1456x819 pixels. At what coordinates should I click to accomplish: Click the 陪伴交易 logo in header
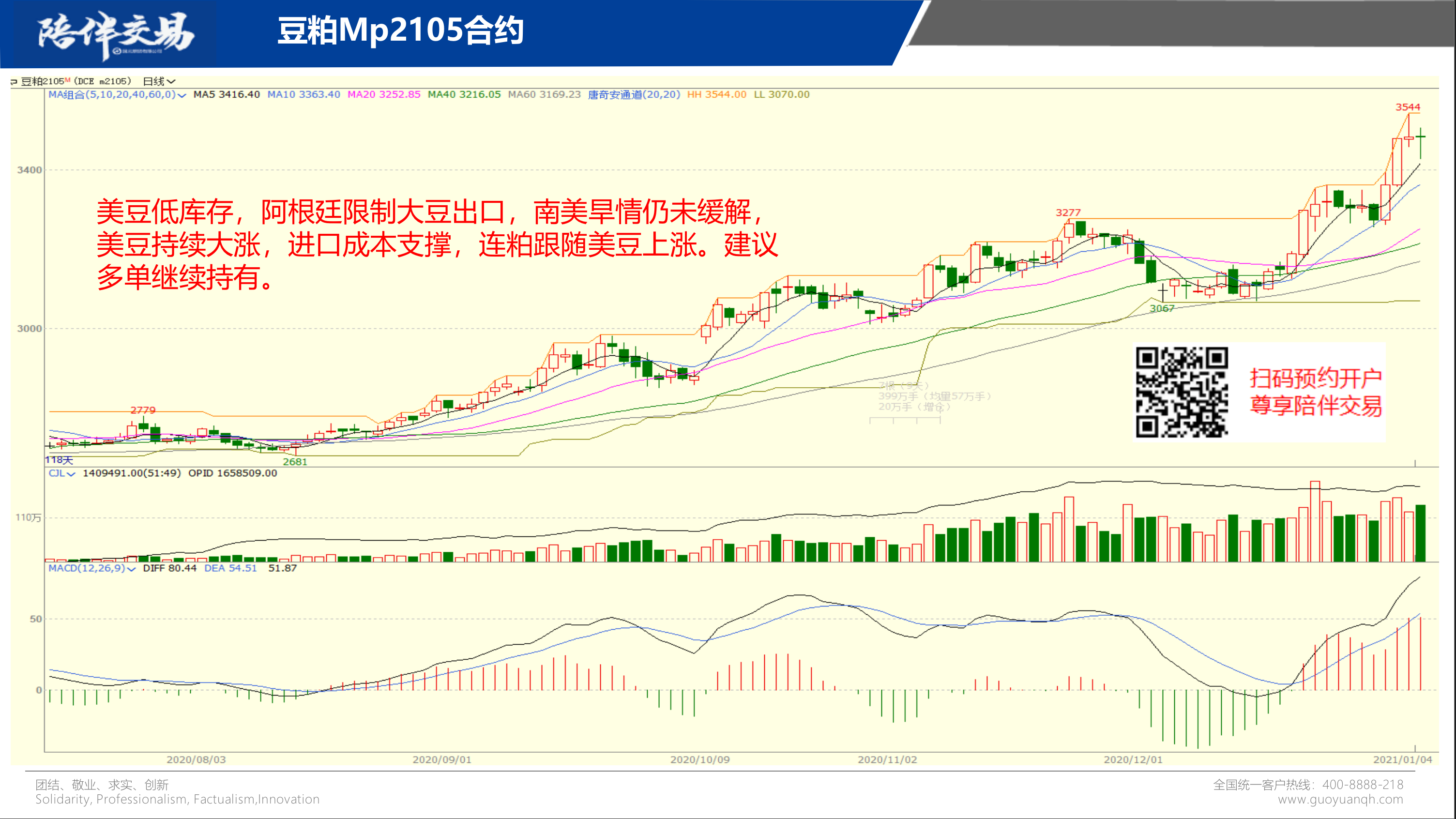pos(116,34)
